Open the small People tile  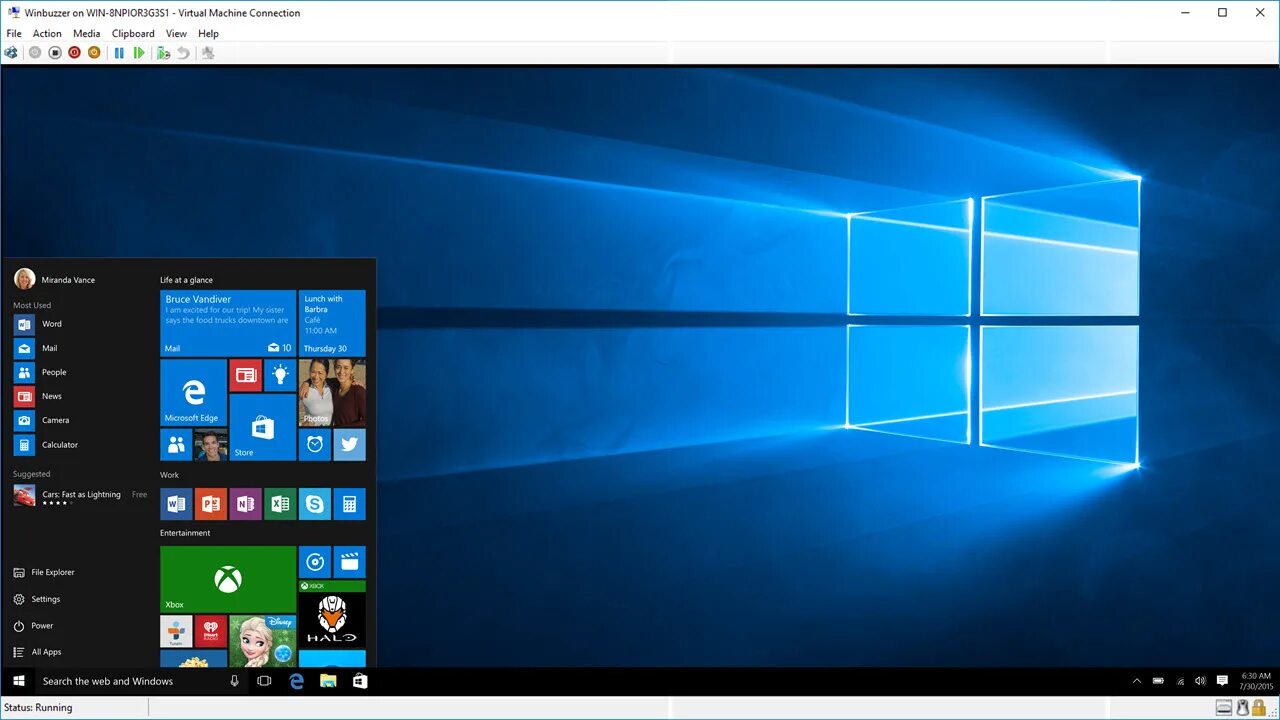176,445
